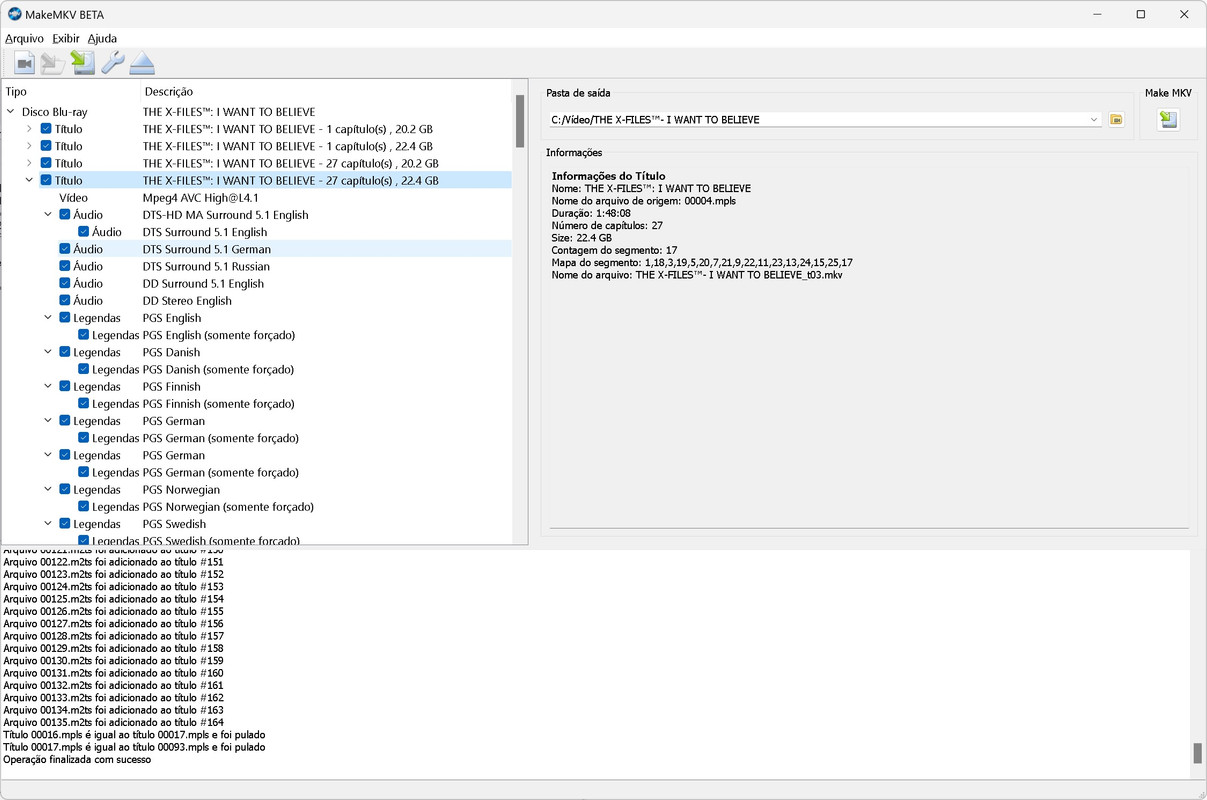Open the output folder path dropdown
Image resolution: width=1207 pixels, height=800 pixels.
tap(1094, 120)
